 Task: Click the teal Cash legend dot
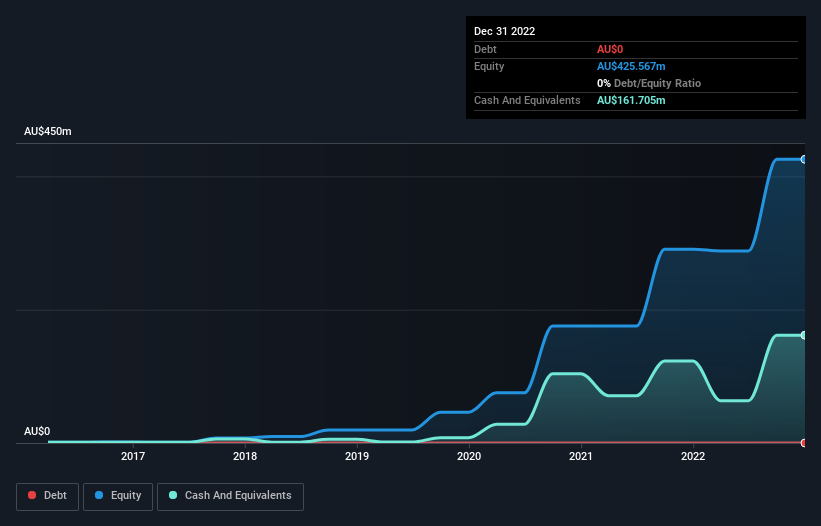[173, 495]
